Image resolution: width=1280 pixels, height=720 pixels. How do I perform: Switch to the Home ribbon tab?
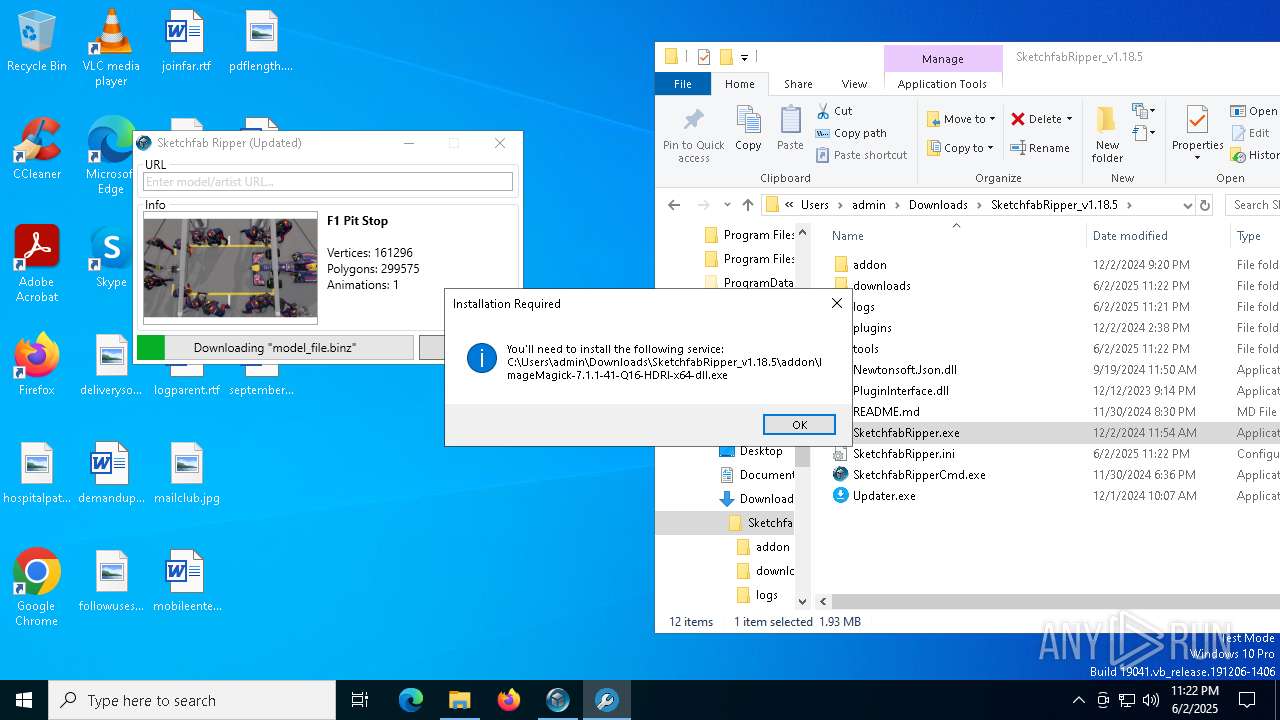[740, 84]
